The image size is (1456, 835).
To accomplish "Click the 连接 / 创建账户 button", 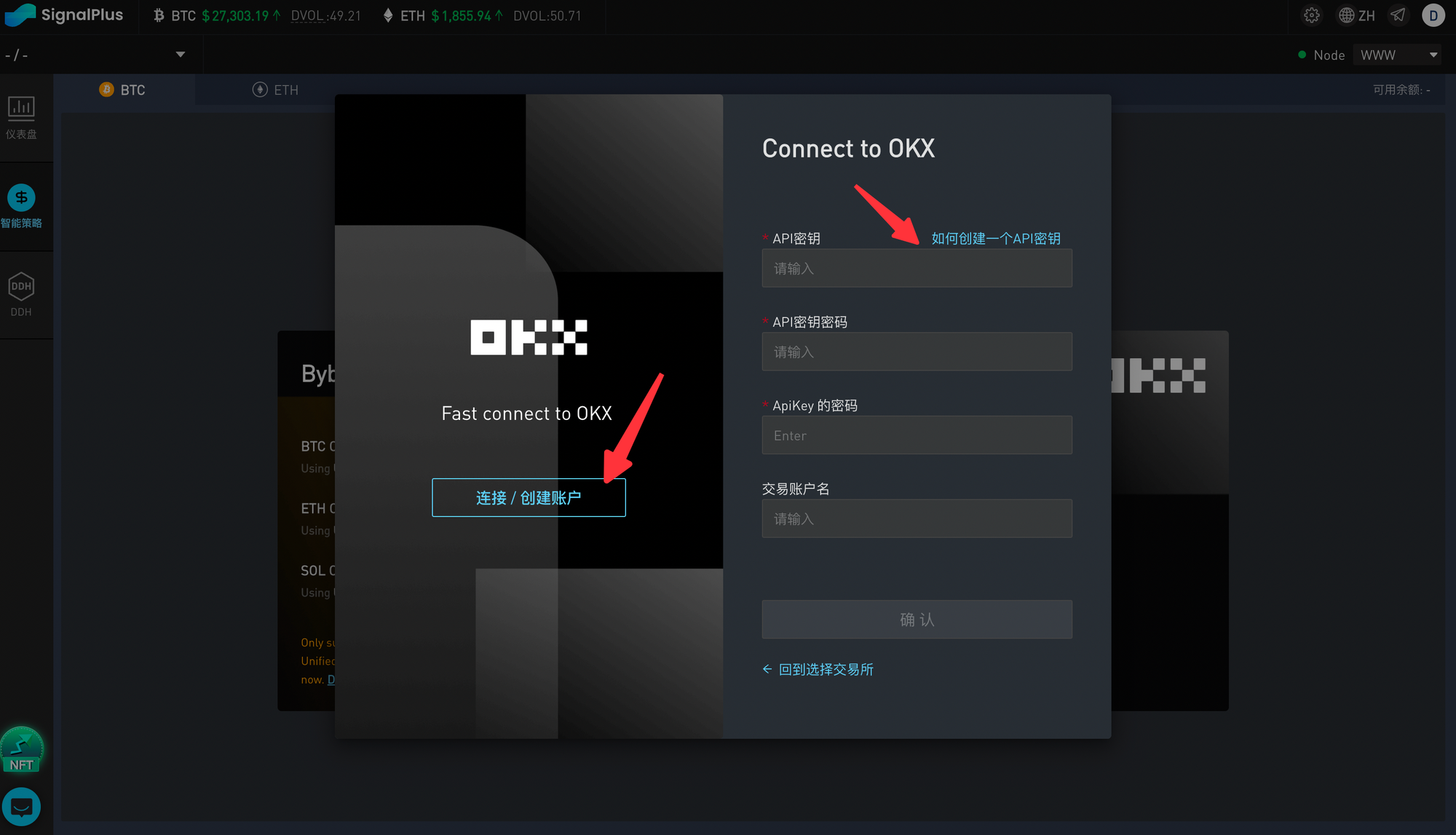I will coord(529,498).
